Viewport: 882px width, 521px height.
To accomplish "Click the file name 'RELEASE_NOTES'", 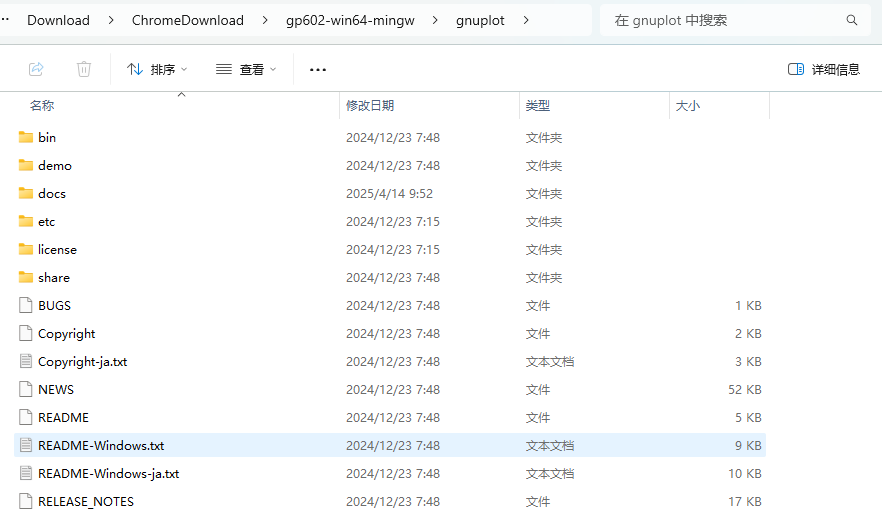I will point(86,502).
